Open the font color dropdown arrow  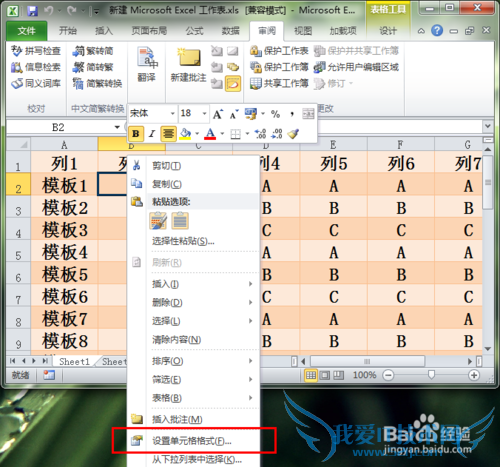tap(222, 134)
